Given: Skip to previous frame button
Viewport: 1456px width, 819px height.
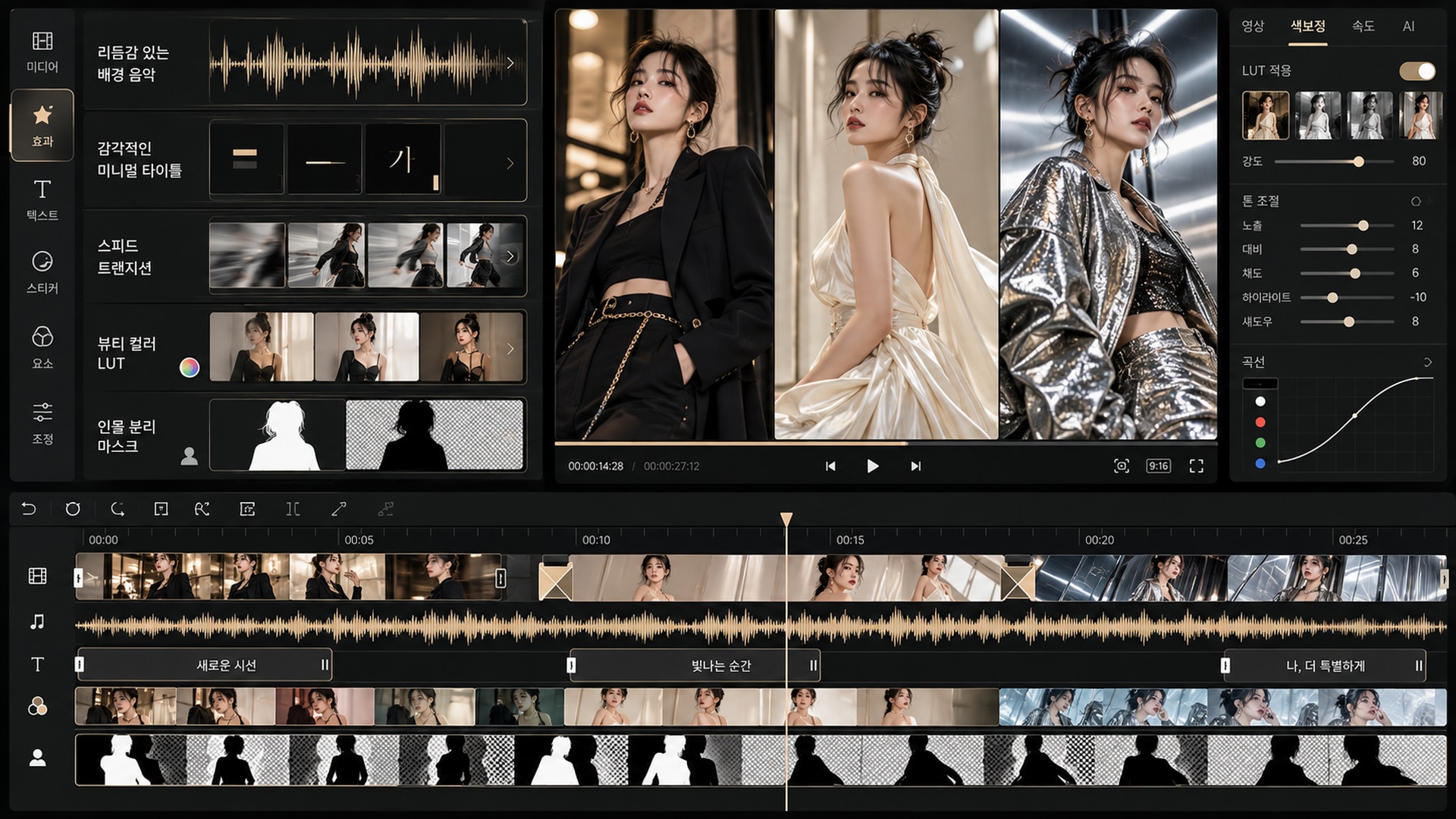Looking at the screenshot, I should coord(830,466).
